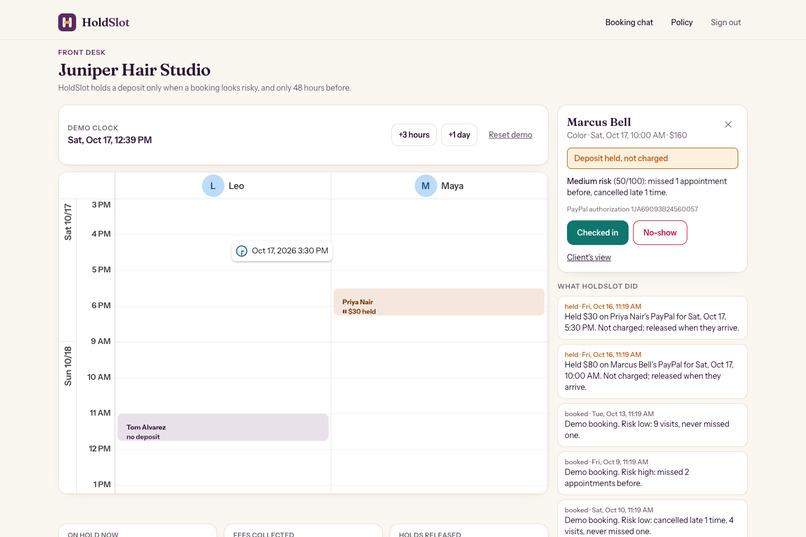
Task: Click the HoldSlot brand name
Action: 105,22
